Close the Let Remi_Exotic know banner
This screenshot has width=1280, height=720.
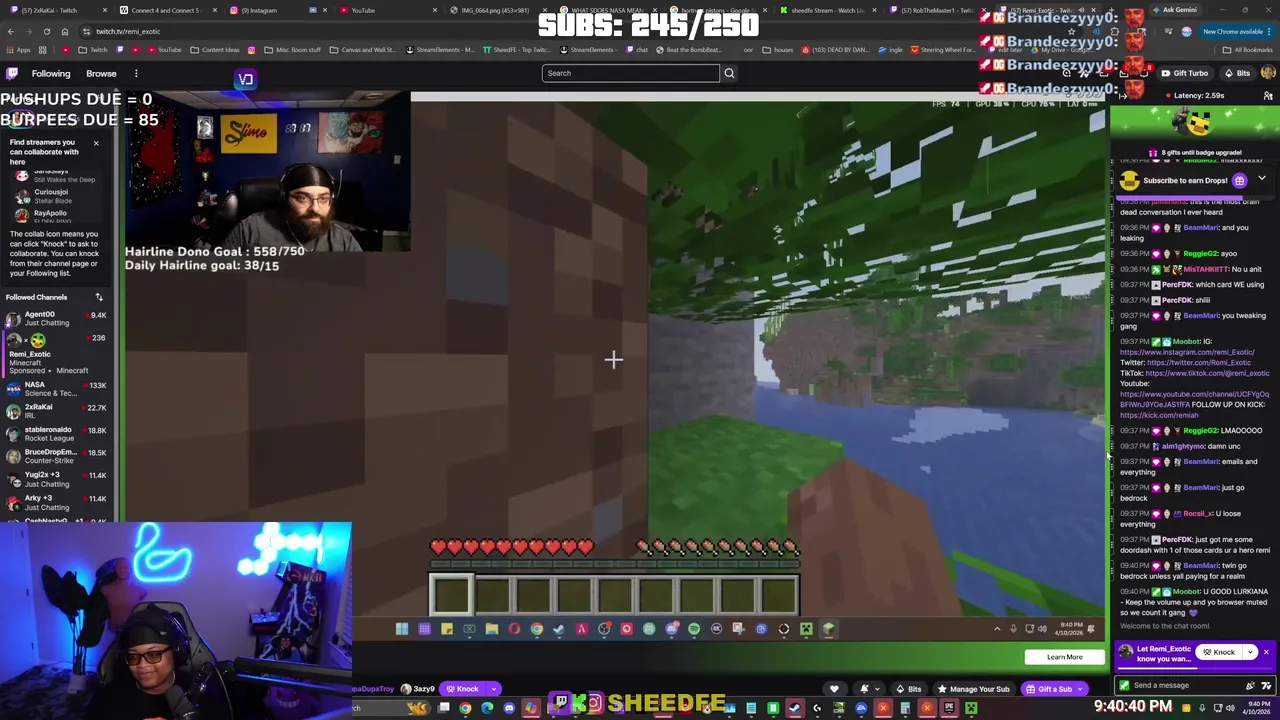click(1266, 652)
